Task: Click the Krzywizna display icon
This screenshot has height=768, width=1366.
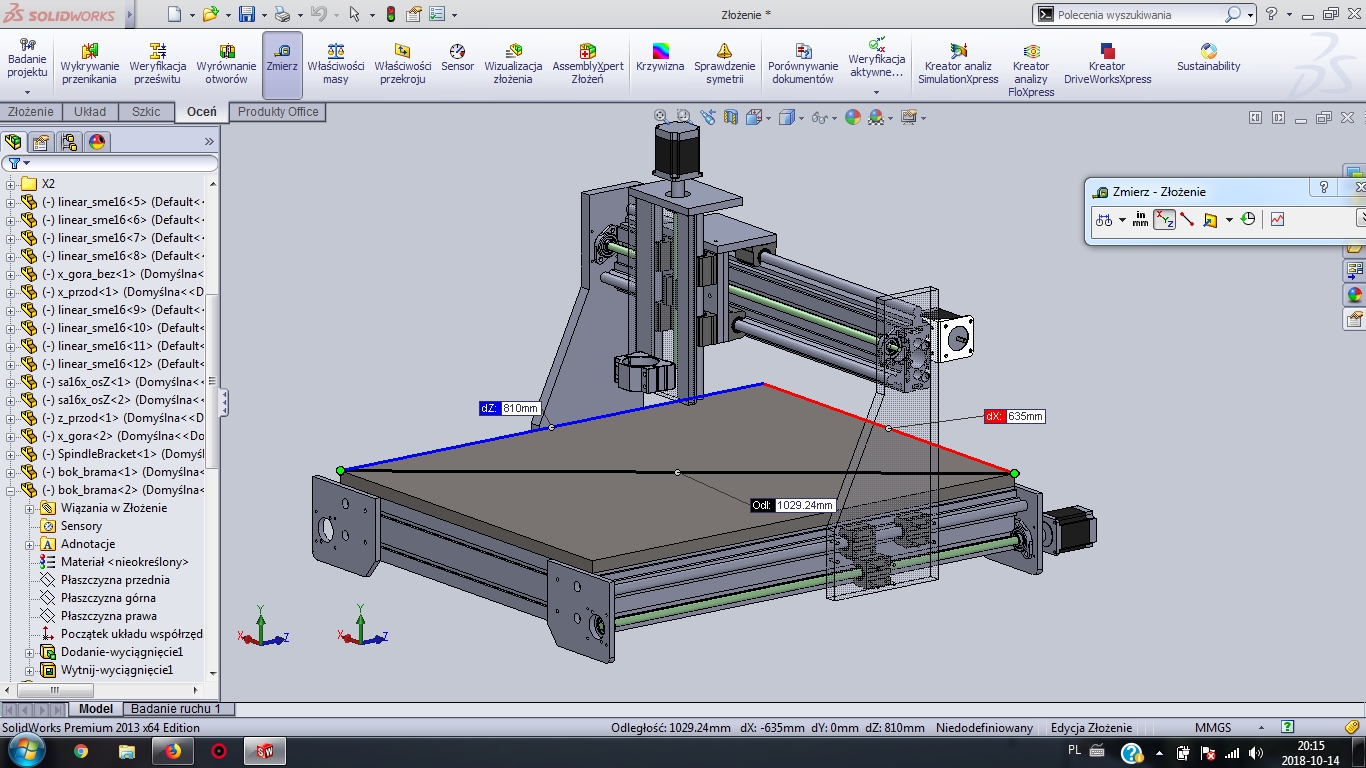Action: pyautogui.click(x=660, y=58)
